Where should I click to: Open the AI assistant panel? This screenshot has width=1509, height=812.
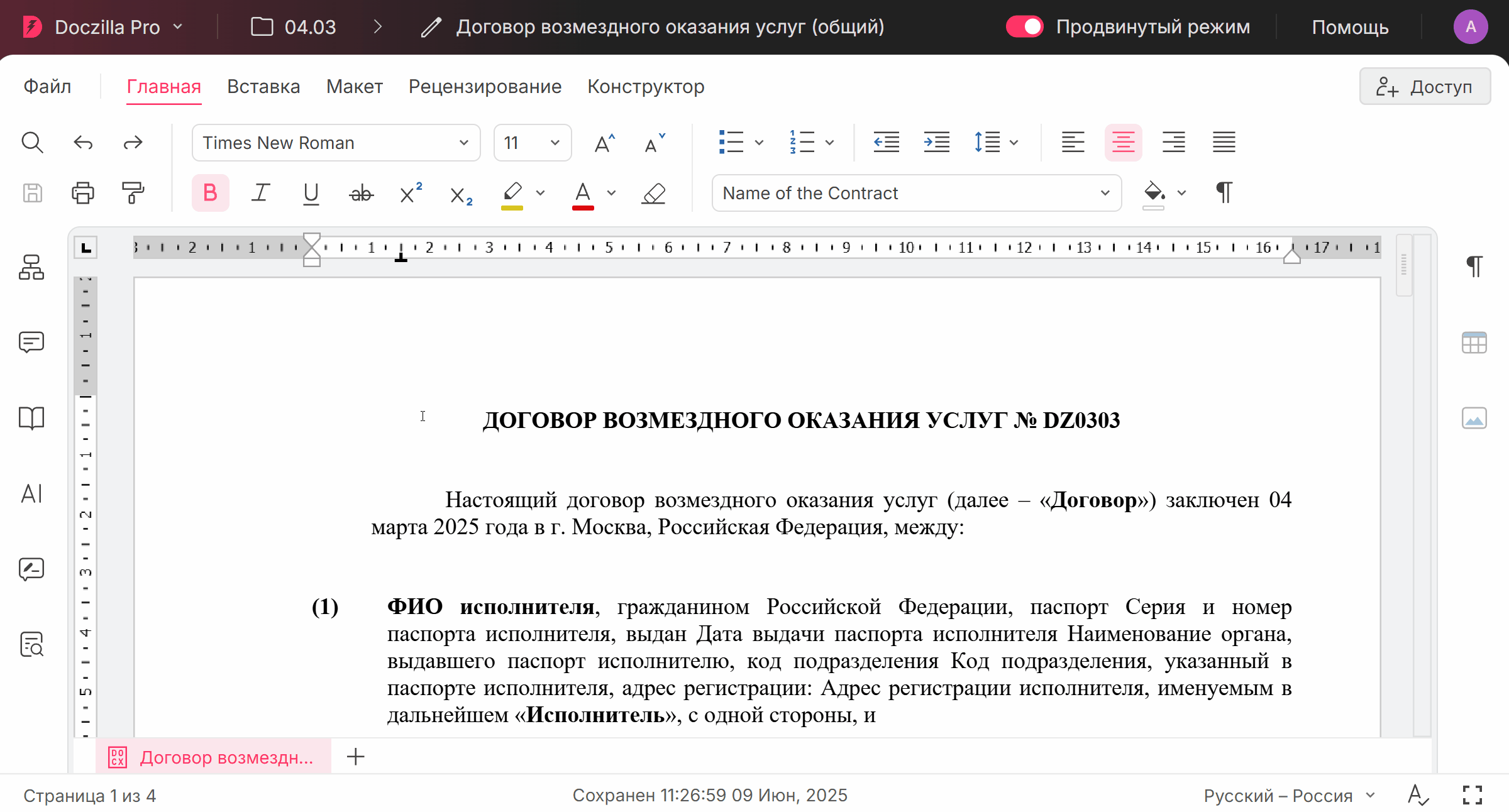click(x=31, y=494)
